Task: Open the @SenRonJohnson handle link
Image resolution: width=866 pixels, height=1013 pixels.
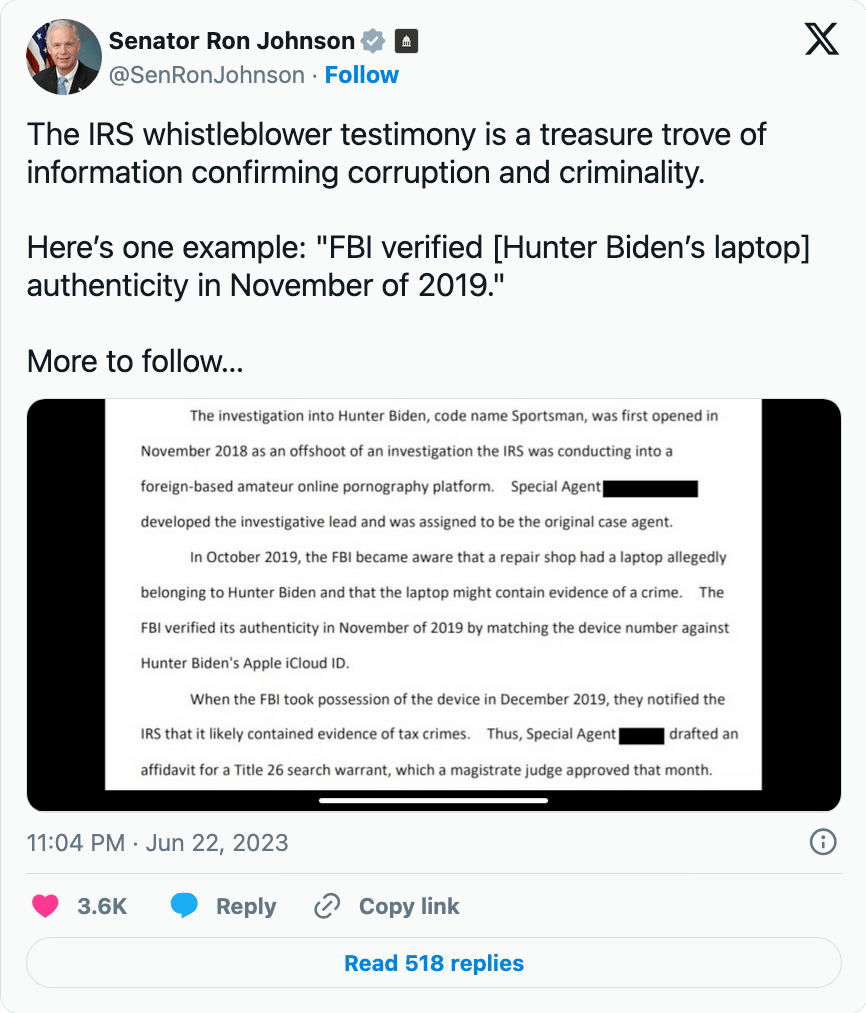Action: point(206,76)
